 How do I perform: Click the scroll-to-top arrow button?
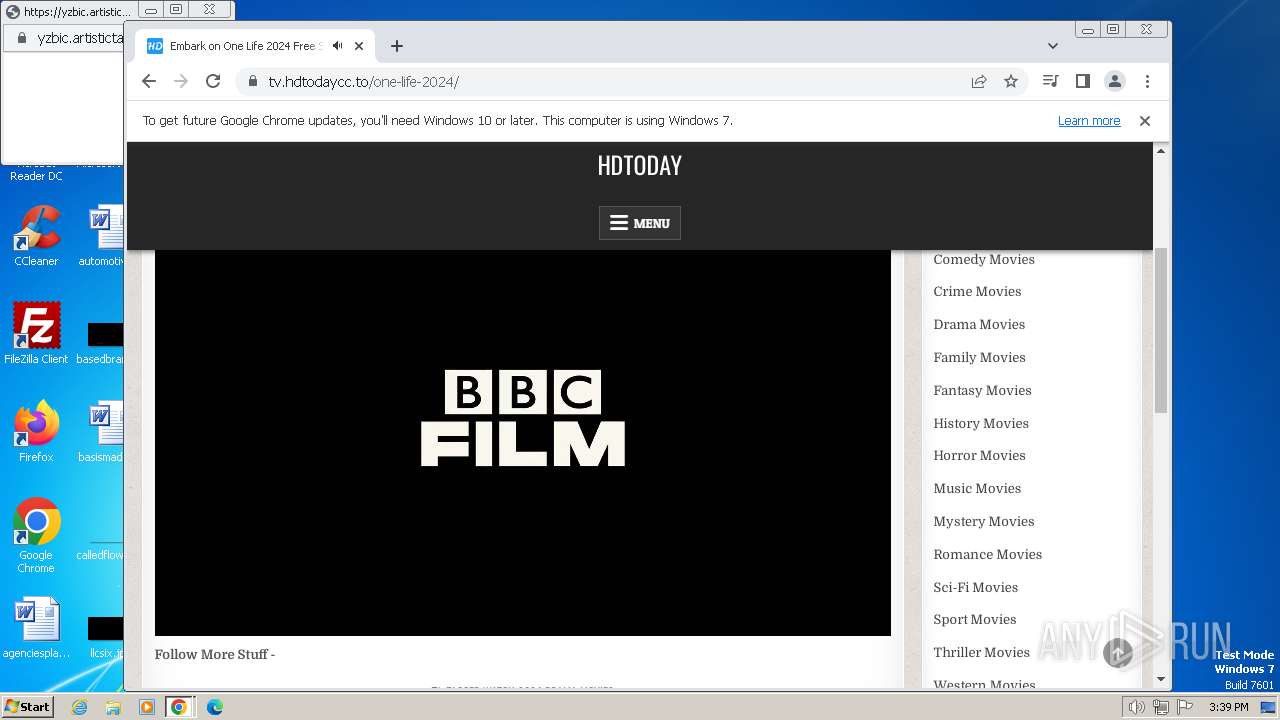coord(1118,653)
